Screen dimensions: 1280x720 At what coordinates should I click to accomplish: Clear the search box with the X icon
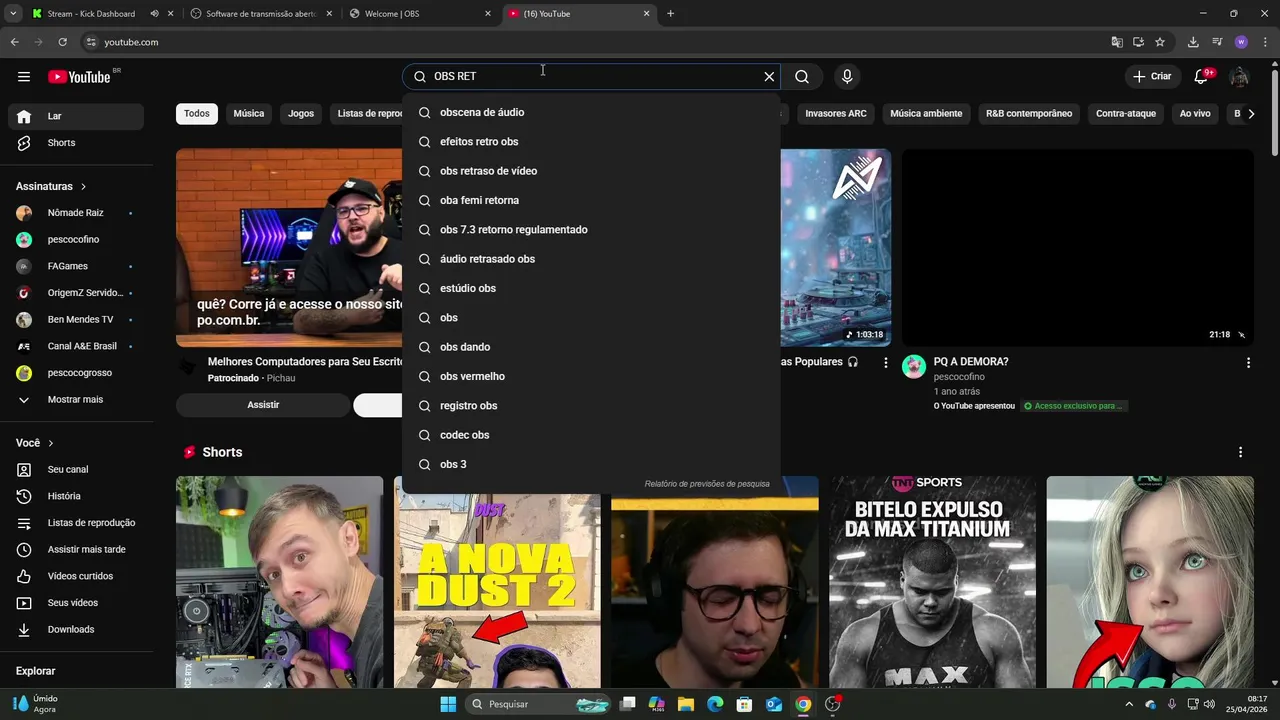click(x=769, y=77)
